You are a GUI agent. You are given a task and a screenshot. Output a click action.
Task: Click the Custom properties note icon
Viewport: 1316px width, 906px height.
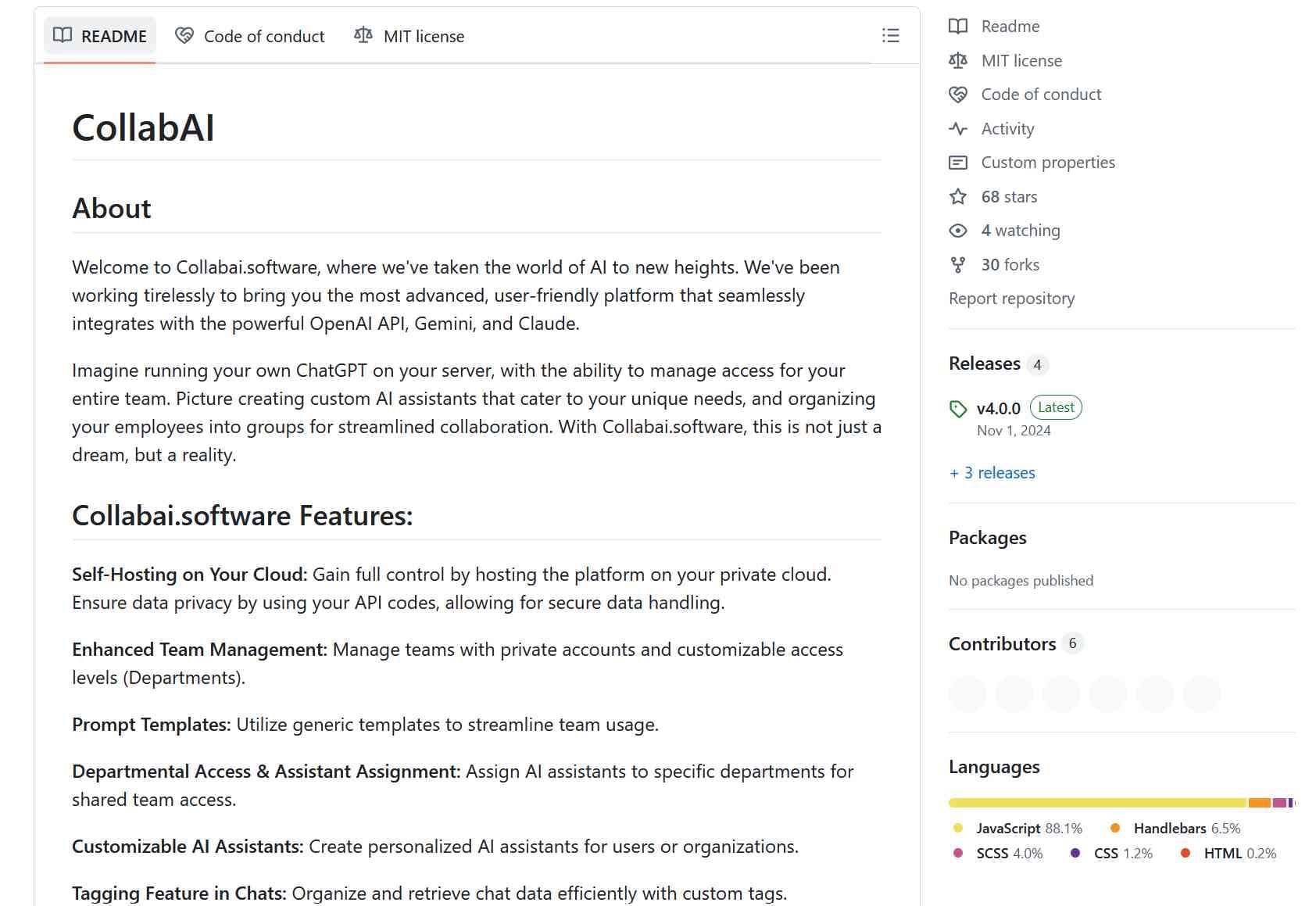pos(958,163)
